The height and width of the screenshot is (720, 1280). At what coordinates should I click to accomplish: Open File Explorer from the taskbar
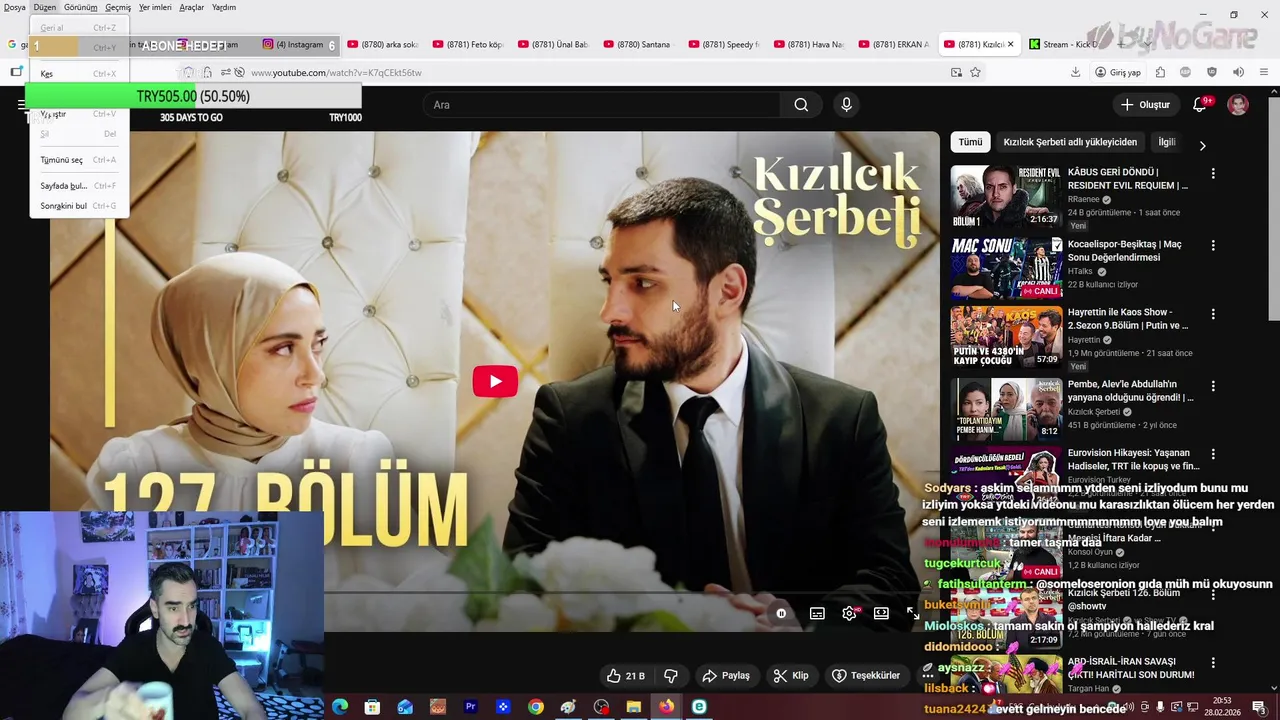(634, 707)
